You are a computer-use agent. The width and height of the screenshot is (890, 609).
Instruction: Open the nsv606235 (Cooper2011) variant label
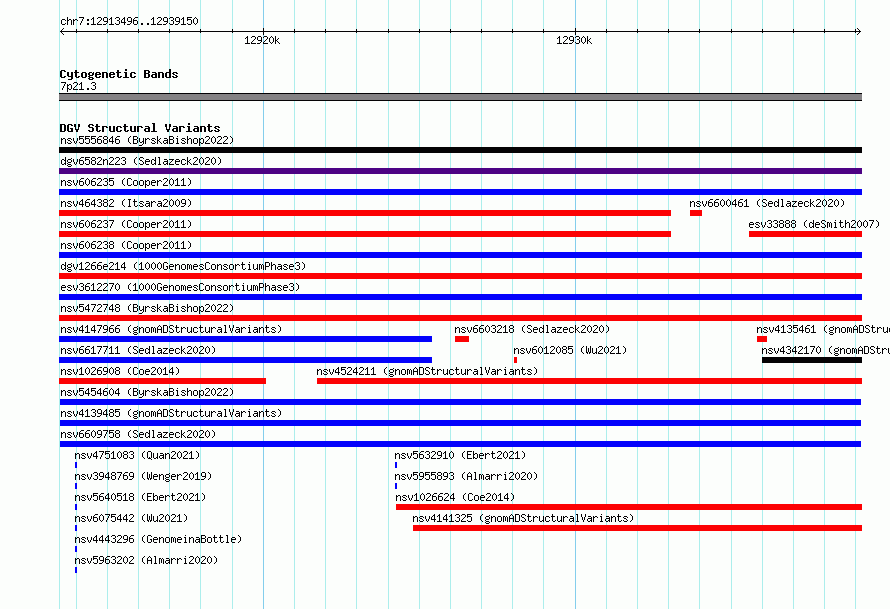click(x=126, y=182)
